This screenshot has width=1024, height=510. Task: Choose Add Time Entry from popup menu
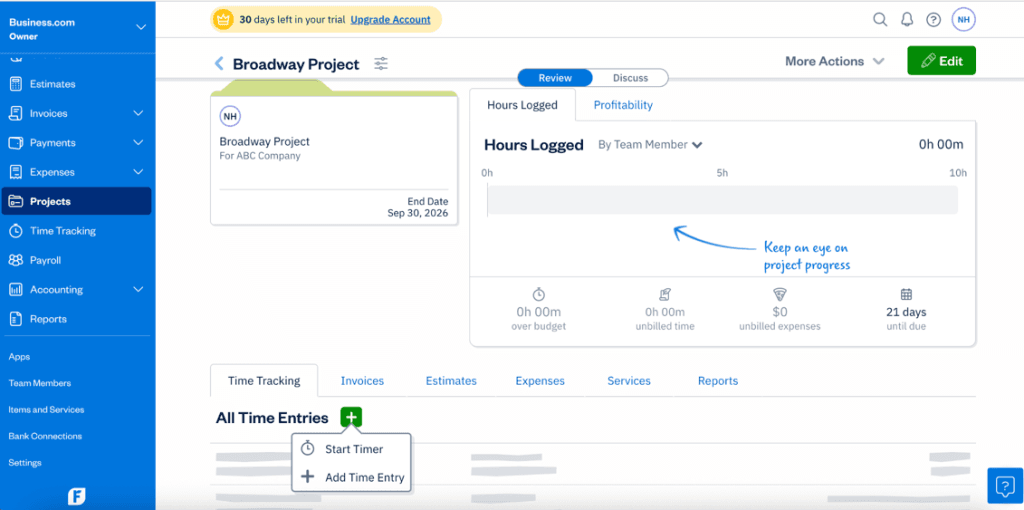[351, 477]
